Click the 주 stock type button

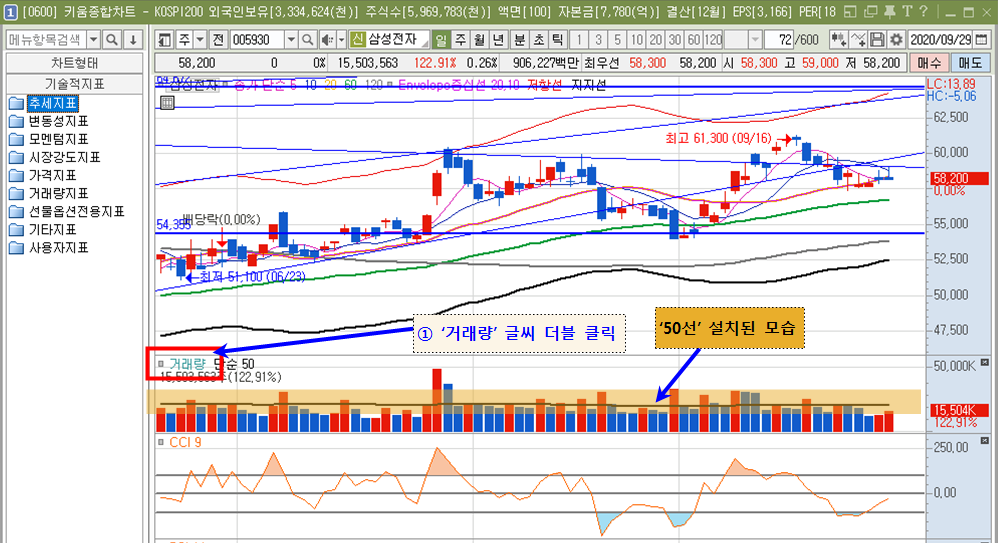[185, 40]
